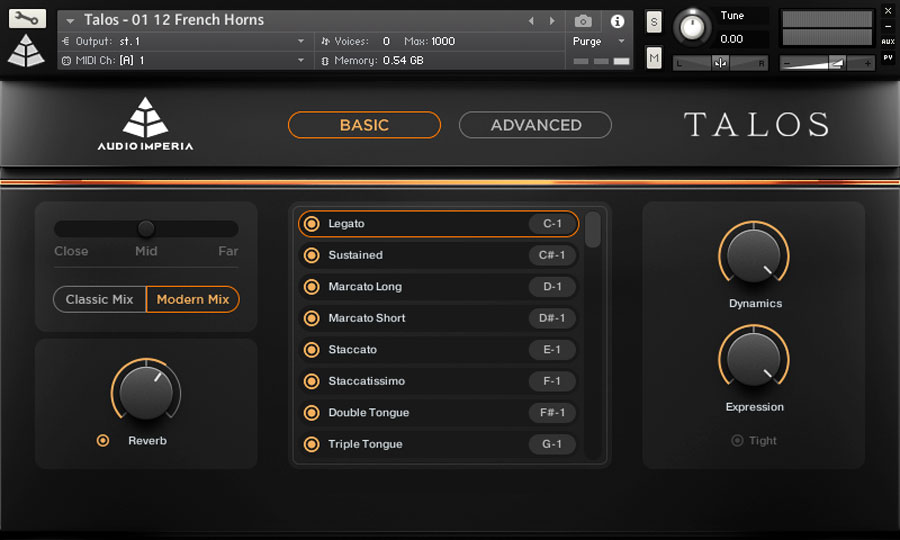Click the volume minus icon

(787, 64)
